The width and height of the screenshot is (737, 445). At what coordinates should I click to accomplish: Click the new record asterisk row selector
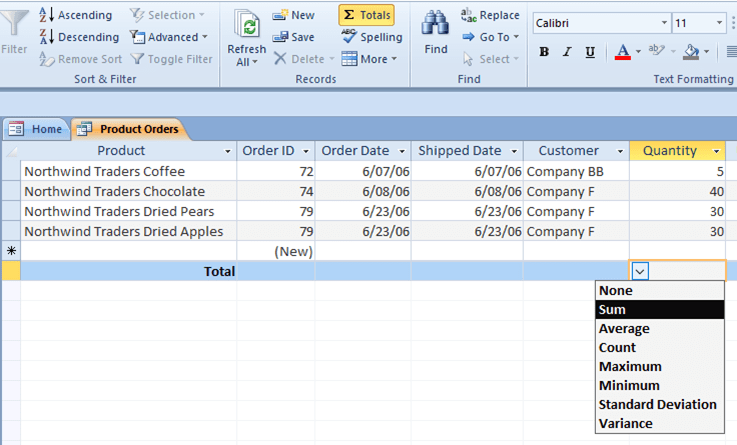pos(11,251)
